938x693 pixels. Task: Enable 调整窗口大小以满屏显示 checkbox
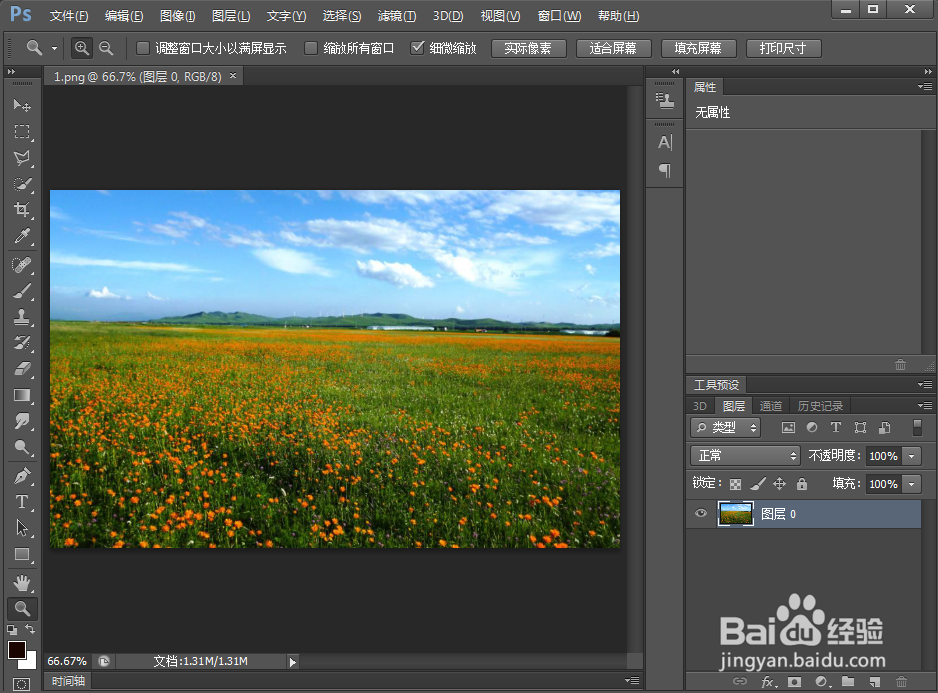143,48
